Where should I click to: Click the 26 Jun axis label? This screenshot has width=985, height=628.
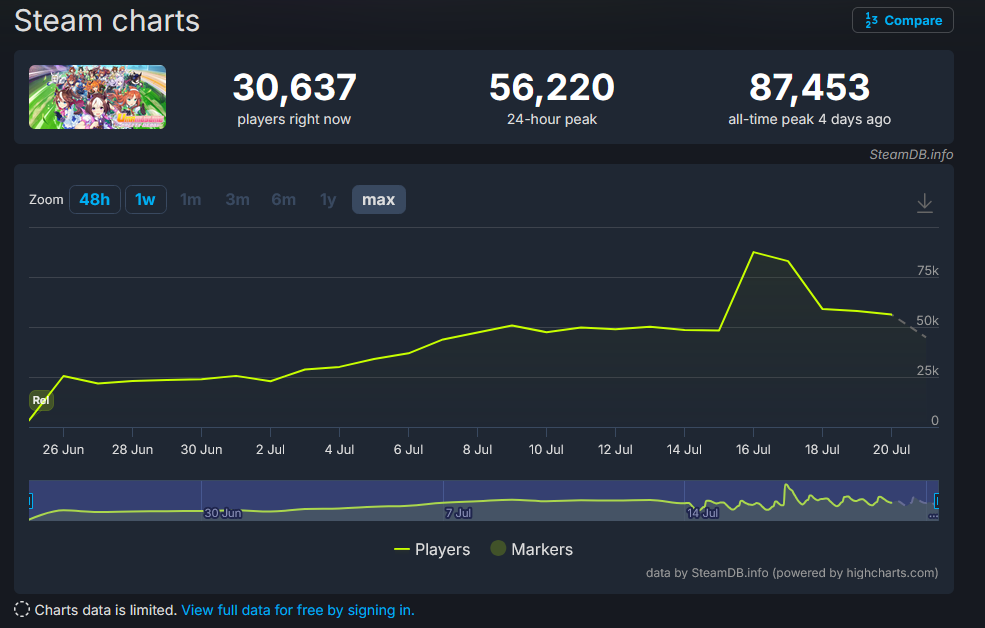click(x=63, y=450)
